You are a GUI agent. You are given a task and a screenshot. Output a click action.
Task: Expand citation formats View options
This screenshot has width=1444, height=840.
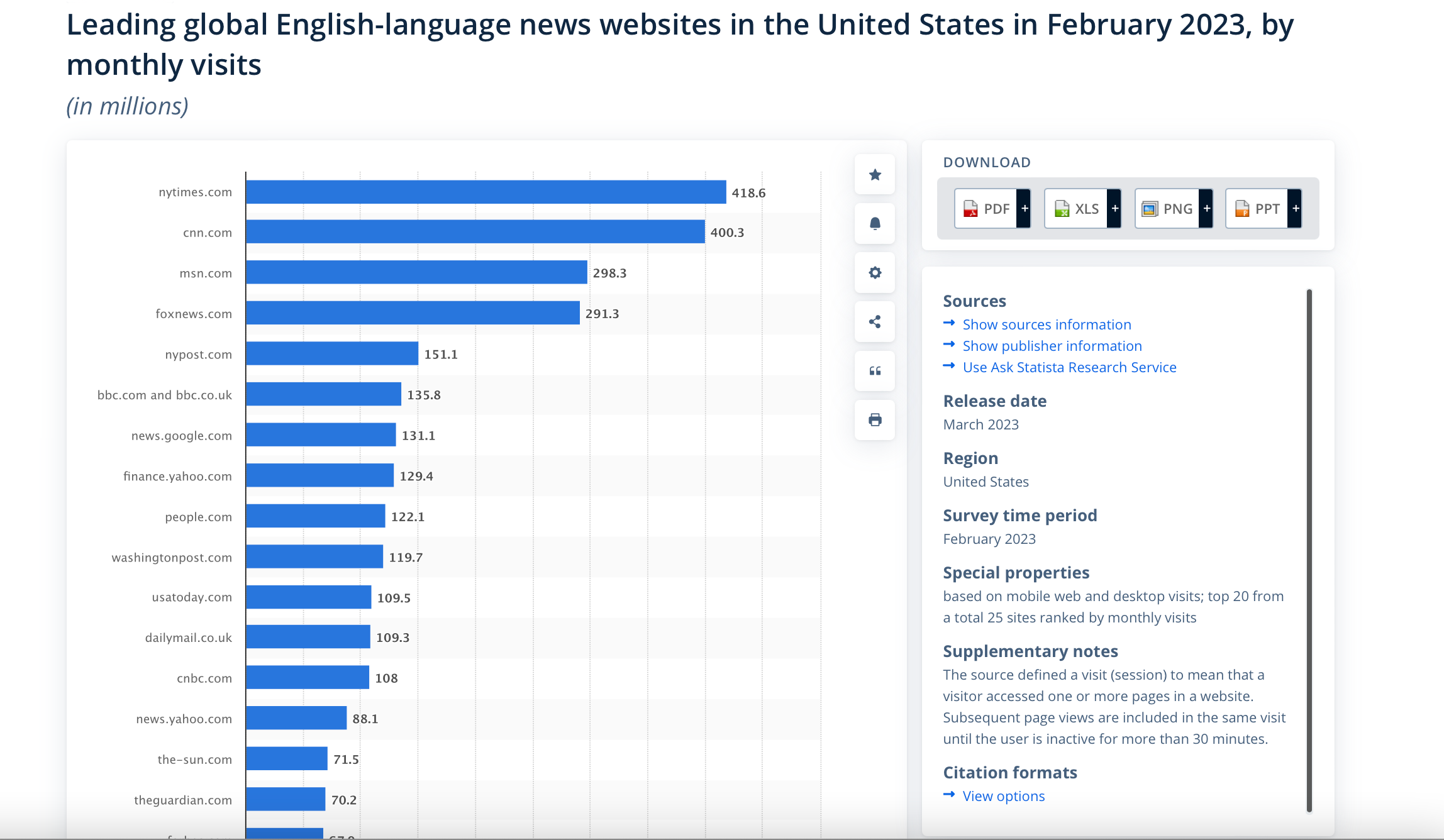click(x=1003, y=796)
